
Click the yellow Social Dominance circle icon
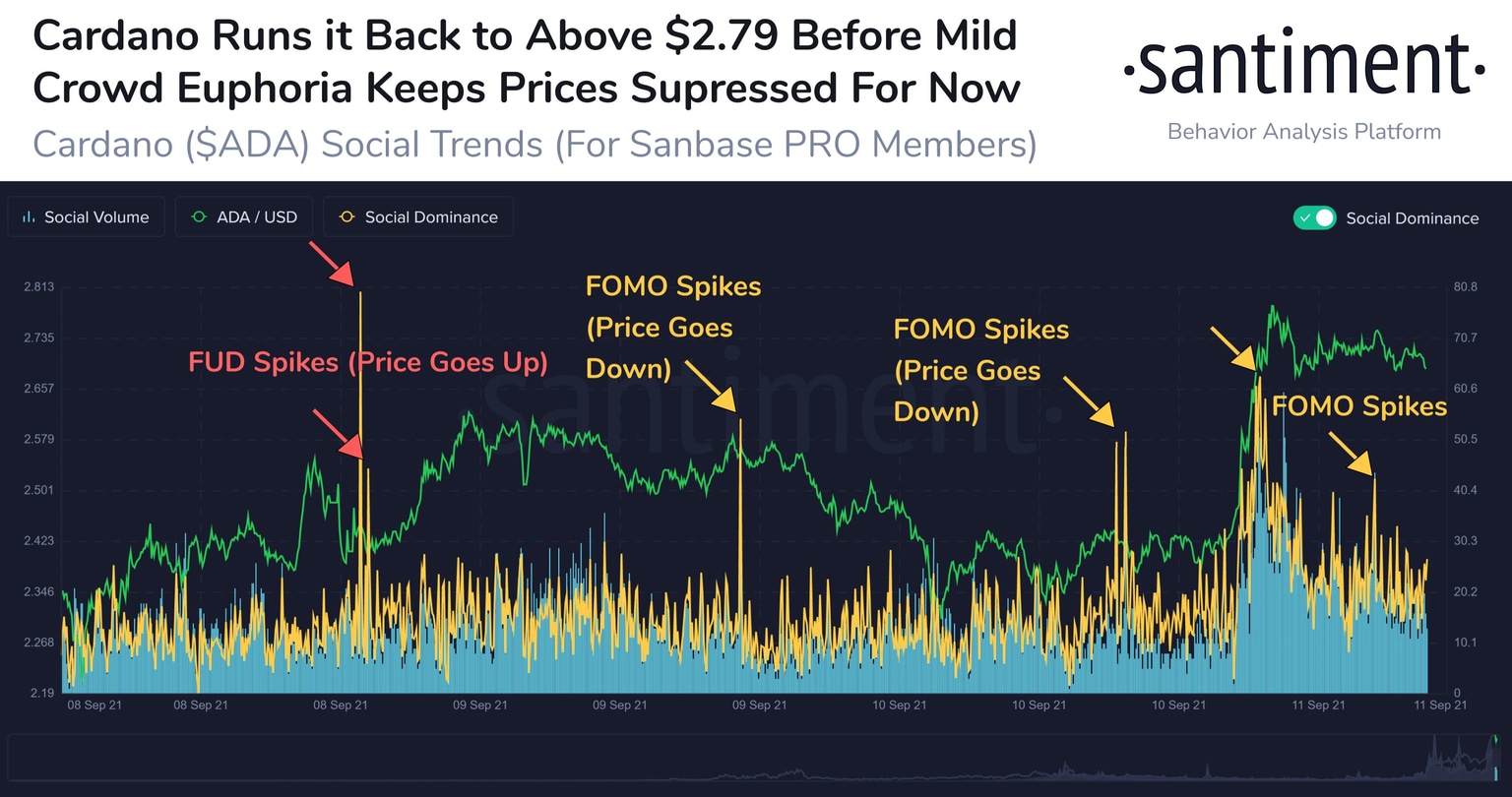click(x=346, y=216)
